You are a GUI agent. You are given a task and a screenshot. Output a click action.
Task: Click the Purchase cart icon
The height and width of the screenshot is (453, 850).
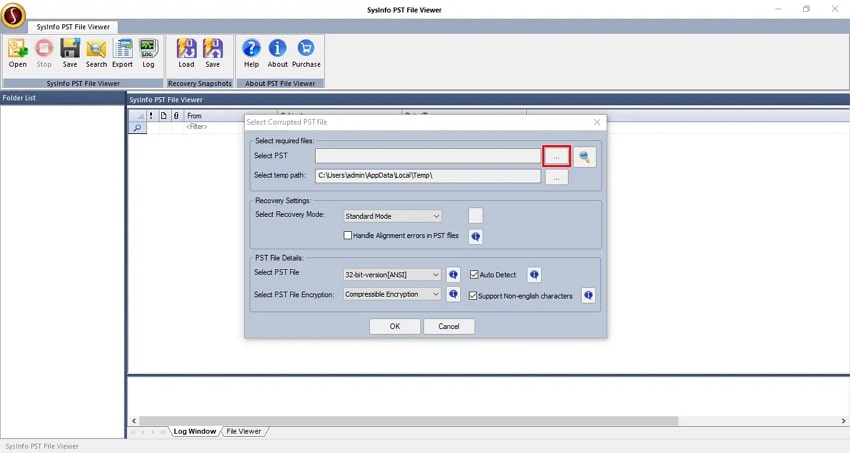tap(306, 53)
